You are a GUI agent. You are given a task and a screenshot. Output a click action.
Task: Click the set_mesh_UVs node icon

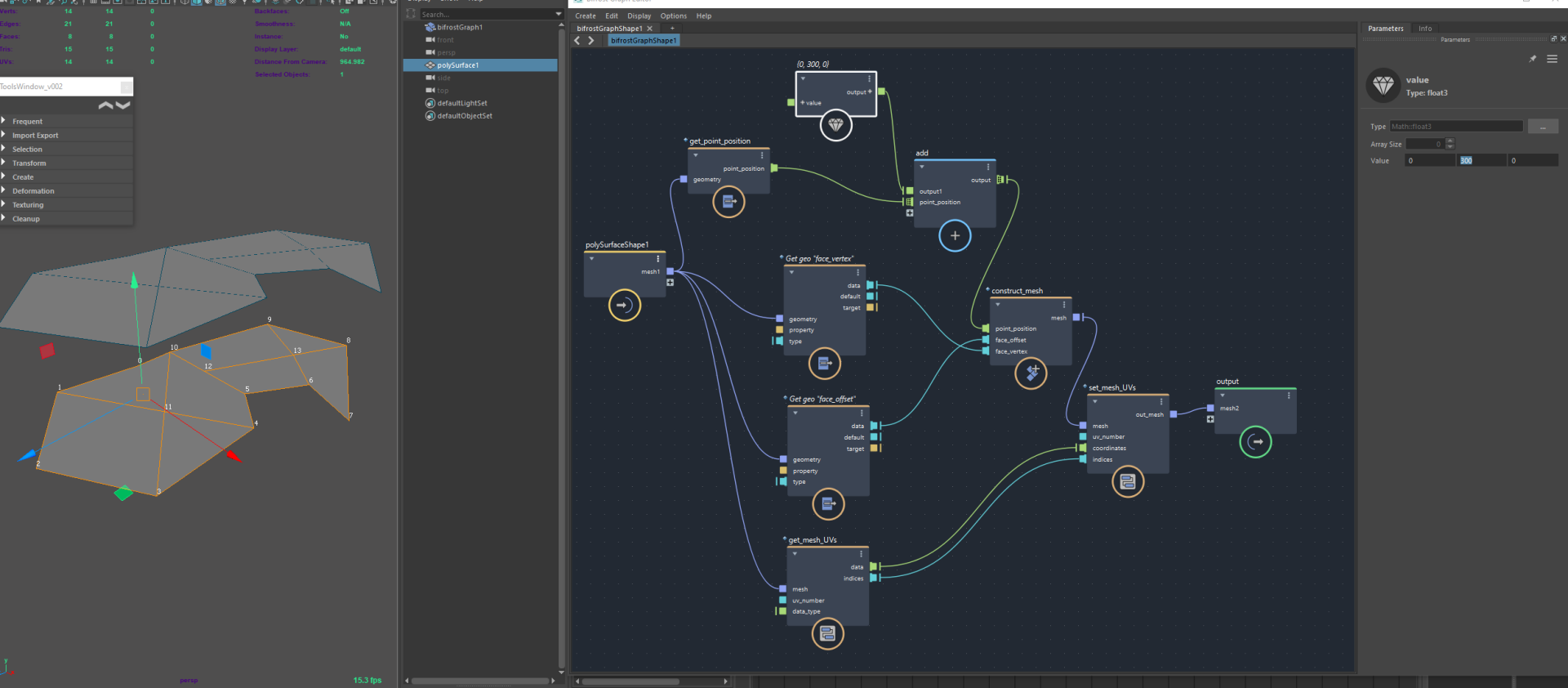pos(1128,482)
